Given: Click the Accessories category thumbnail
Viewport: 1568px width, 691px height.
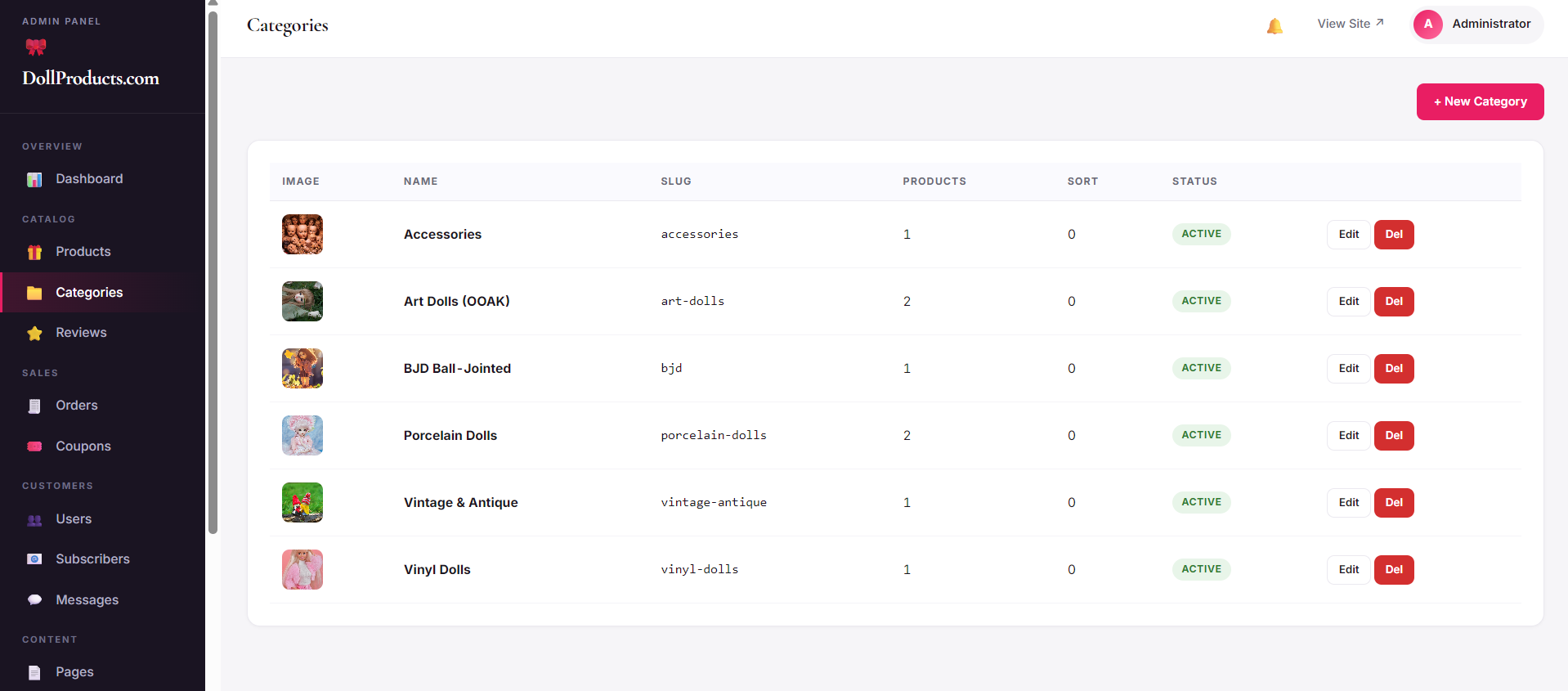Looking at the screenshot, I should [x=302, y=235].
